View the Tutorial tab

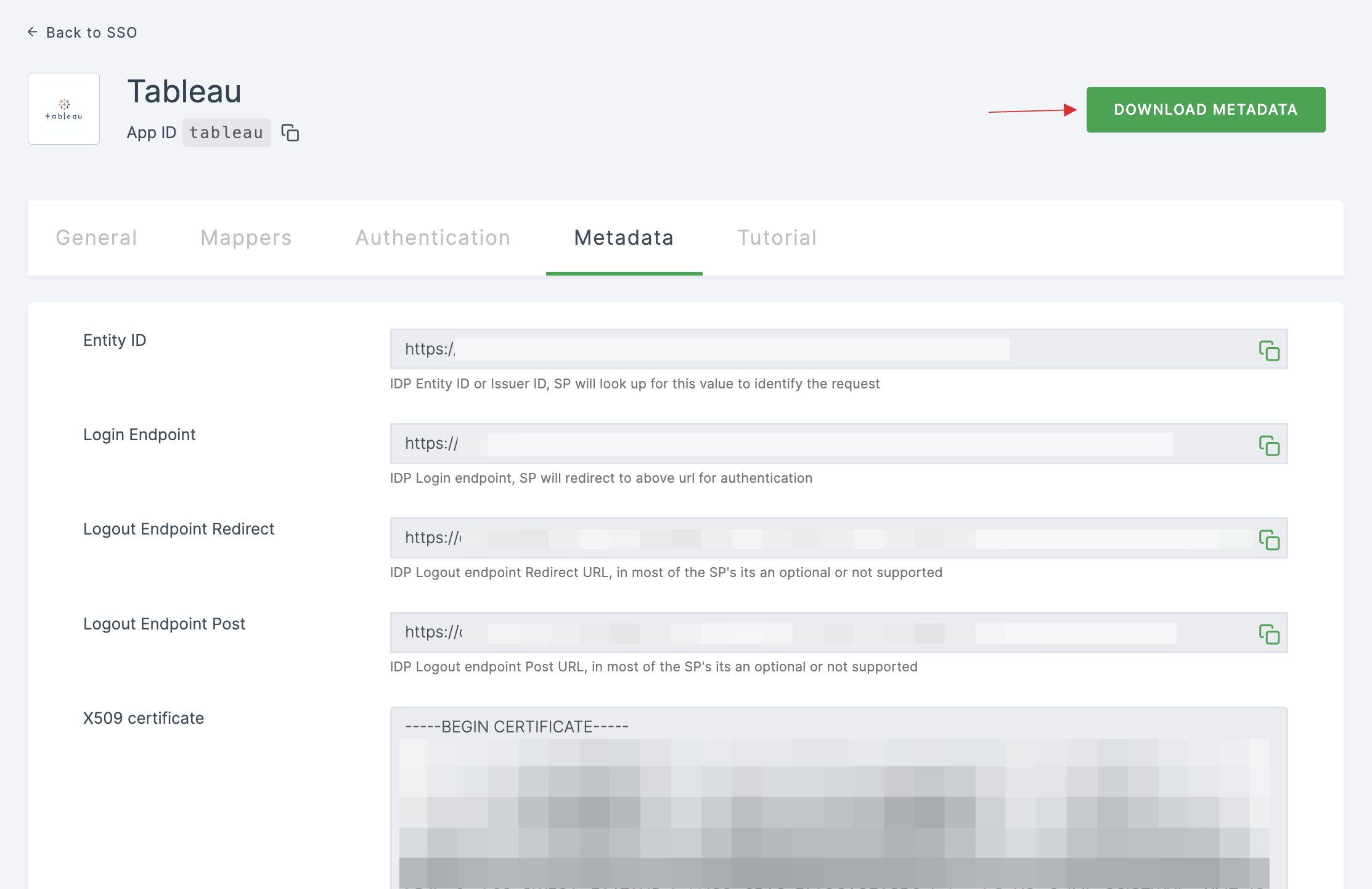(x=777, y=238)
